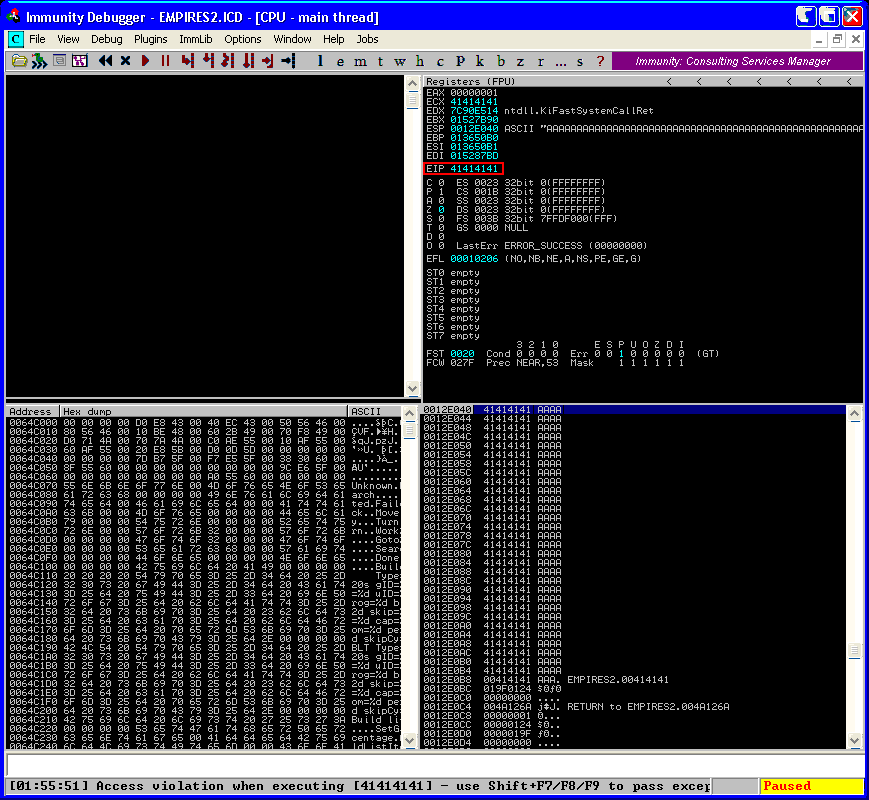Show Patches with the 'P' button
The width and height of the screenshot is (869, 800).
(460, 61)
